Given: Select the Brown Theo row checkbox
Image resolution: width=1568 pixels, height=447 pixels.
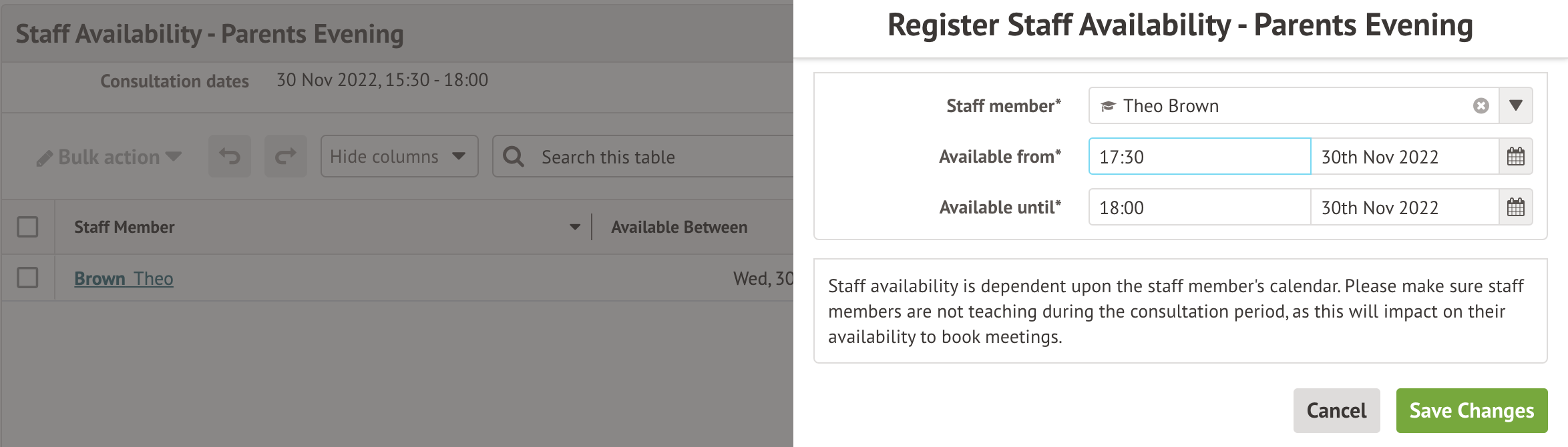Looking at the screenshot, I should tap(27, 278).
